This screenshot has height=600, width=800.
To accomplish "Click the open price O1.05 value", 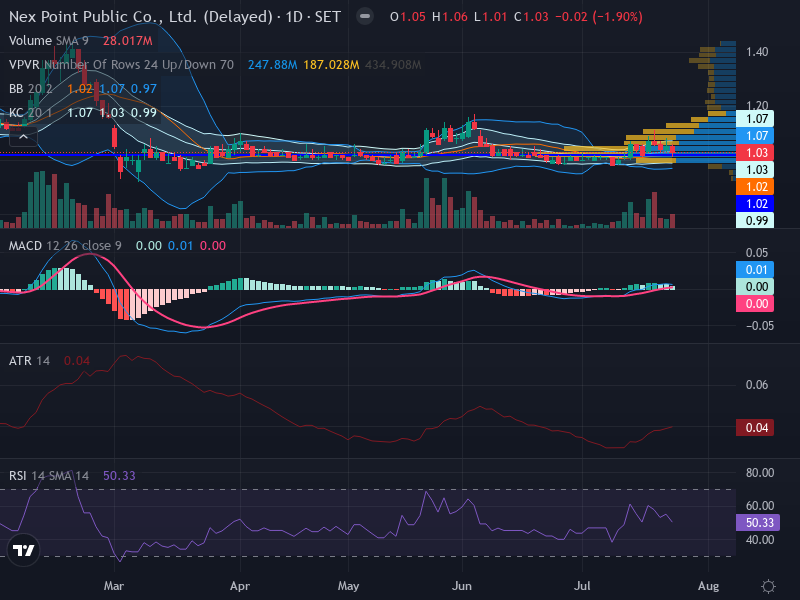I will (x=408, y=17).
